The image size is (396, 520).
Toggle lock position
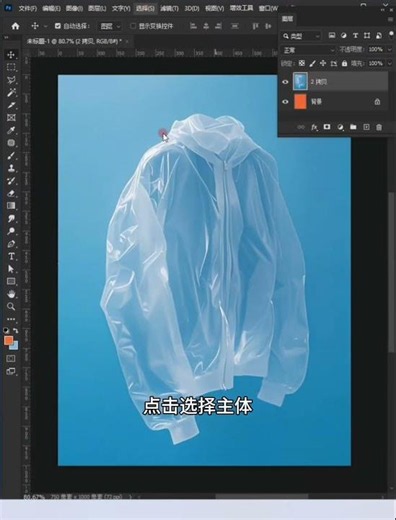(x=323, y=63)
